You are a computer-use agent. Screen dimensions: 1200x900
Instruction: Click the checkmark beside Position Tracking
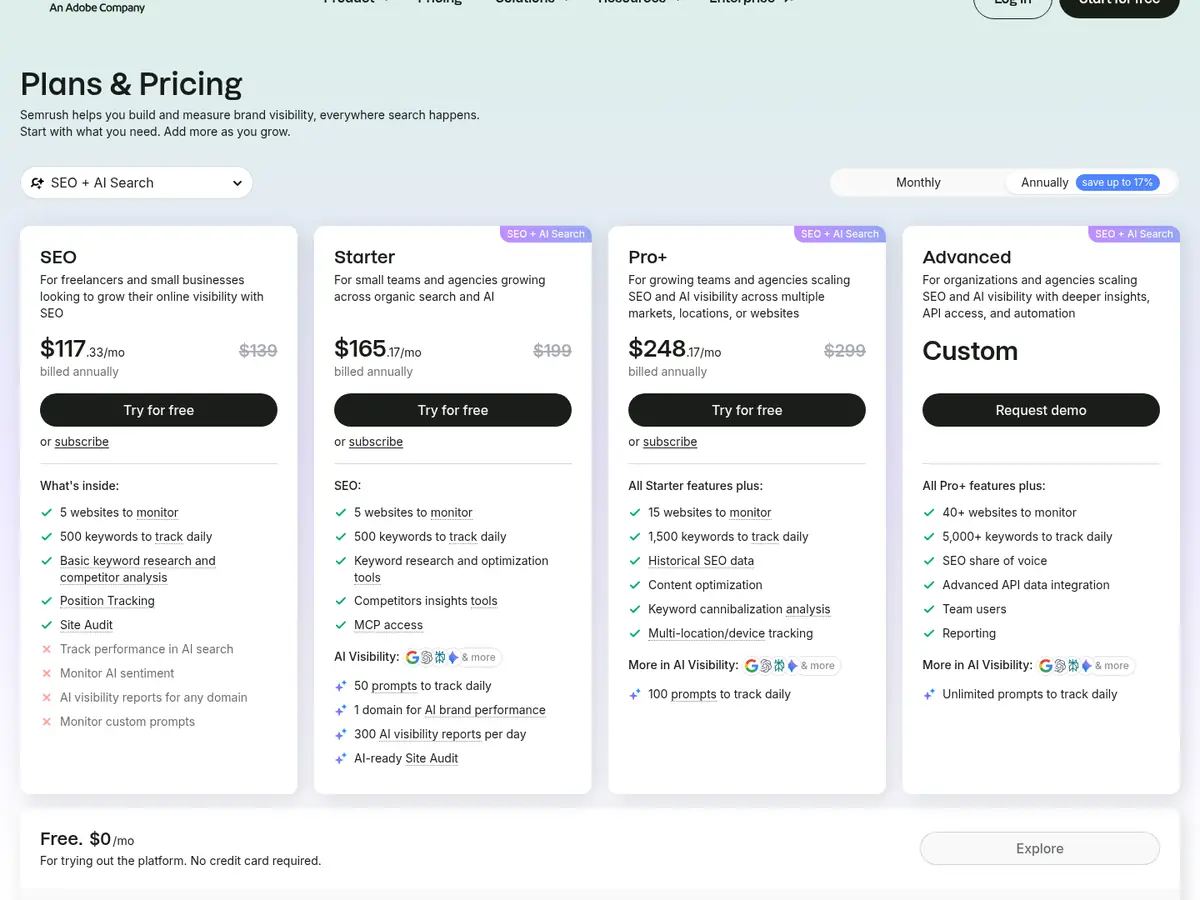click(46, 601)
